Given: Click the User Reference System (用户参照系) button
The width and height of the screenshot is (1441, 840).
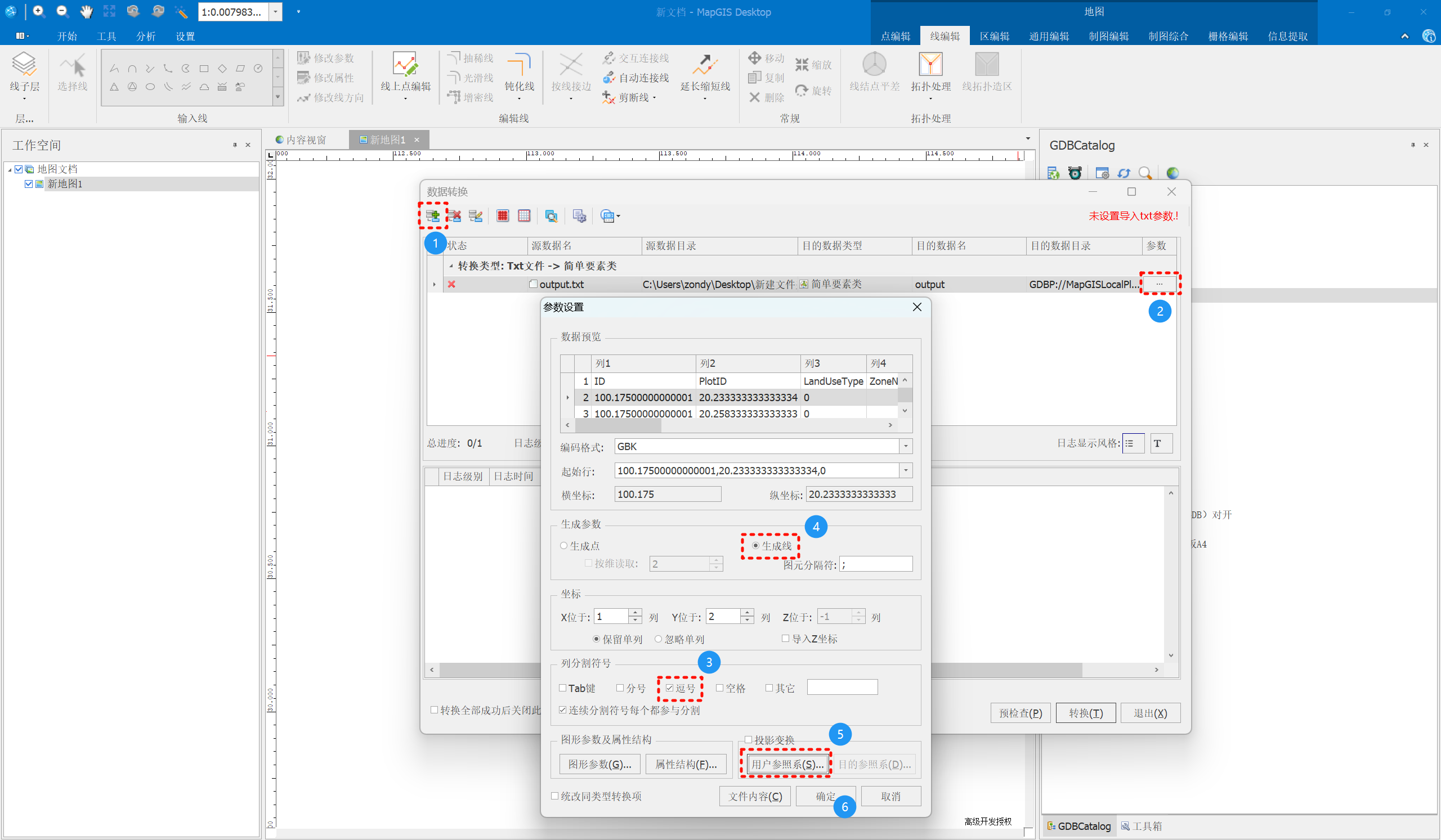Looking at the screenshot, I should click(x=787, y=765).
